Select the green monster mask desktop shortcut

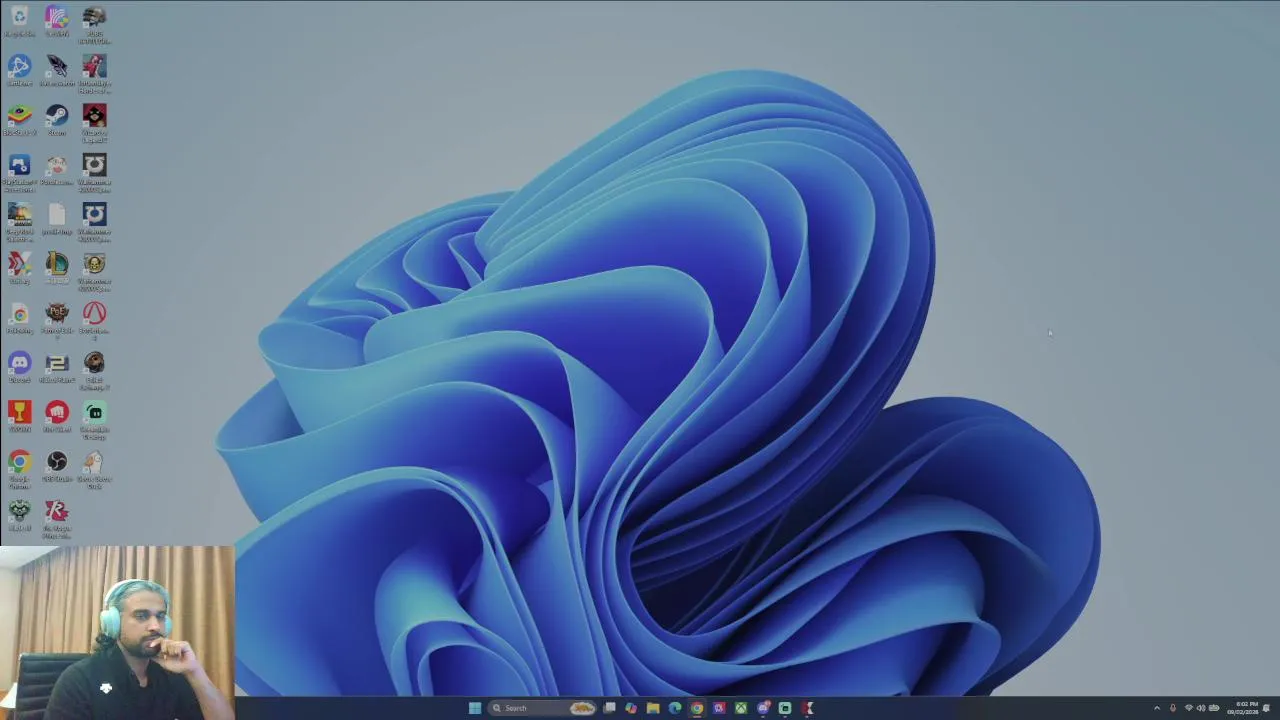coord(19,515)
